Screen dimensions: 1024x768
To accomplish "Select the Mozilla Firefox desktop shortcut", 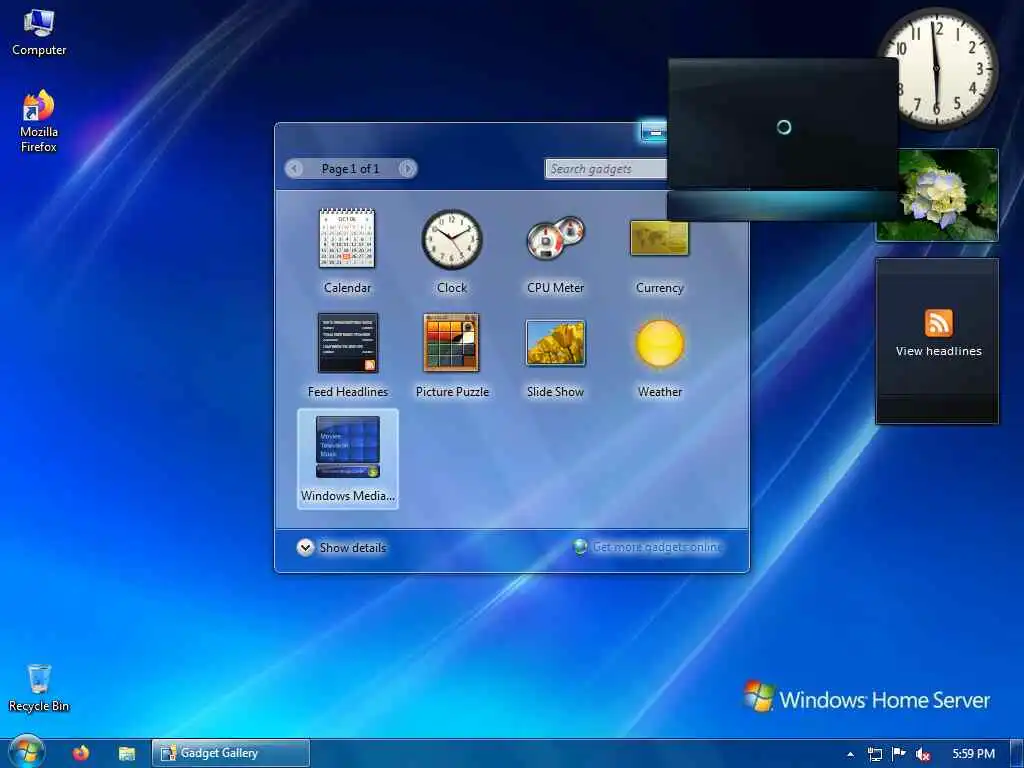I will 39,121.
